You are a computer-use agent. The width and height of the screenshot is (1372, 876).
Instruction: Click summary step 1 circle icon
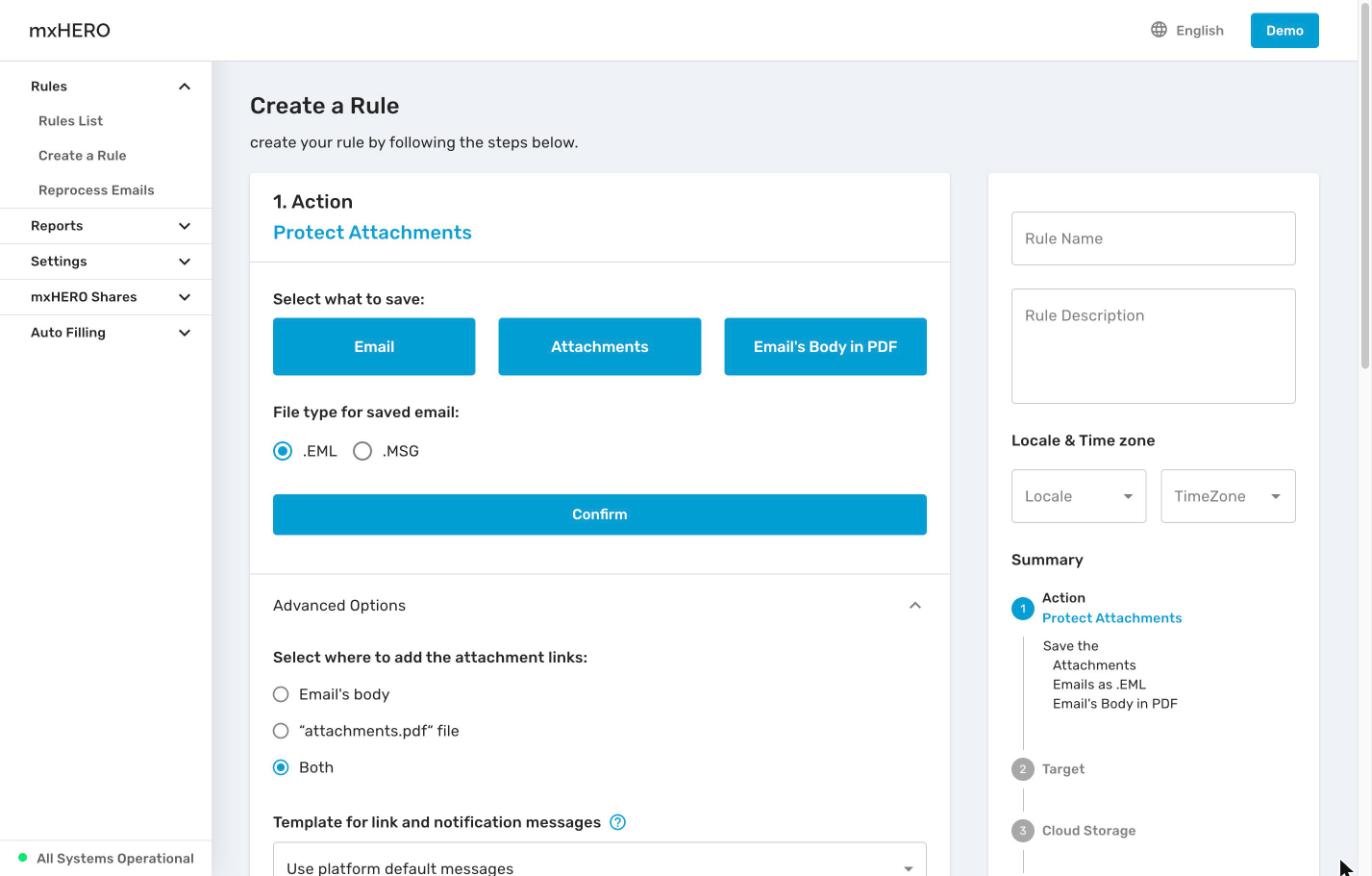(1023, 608)
